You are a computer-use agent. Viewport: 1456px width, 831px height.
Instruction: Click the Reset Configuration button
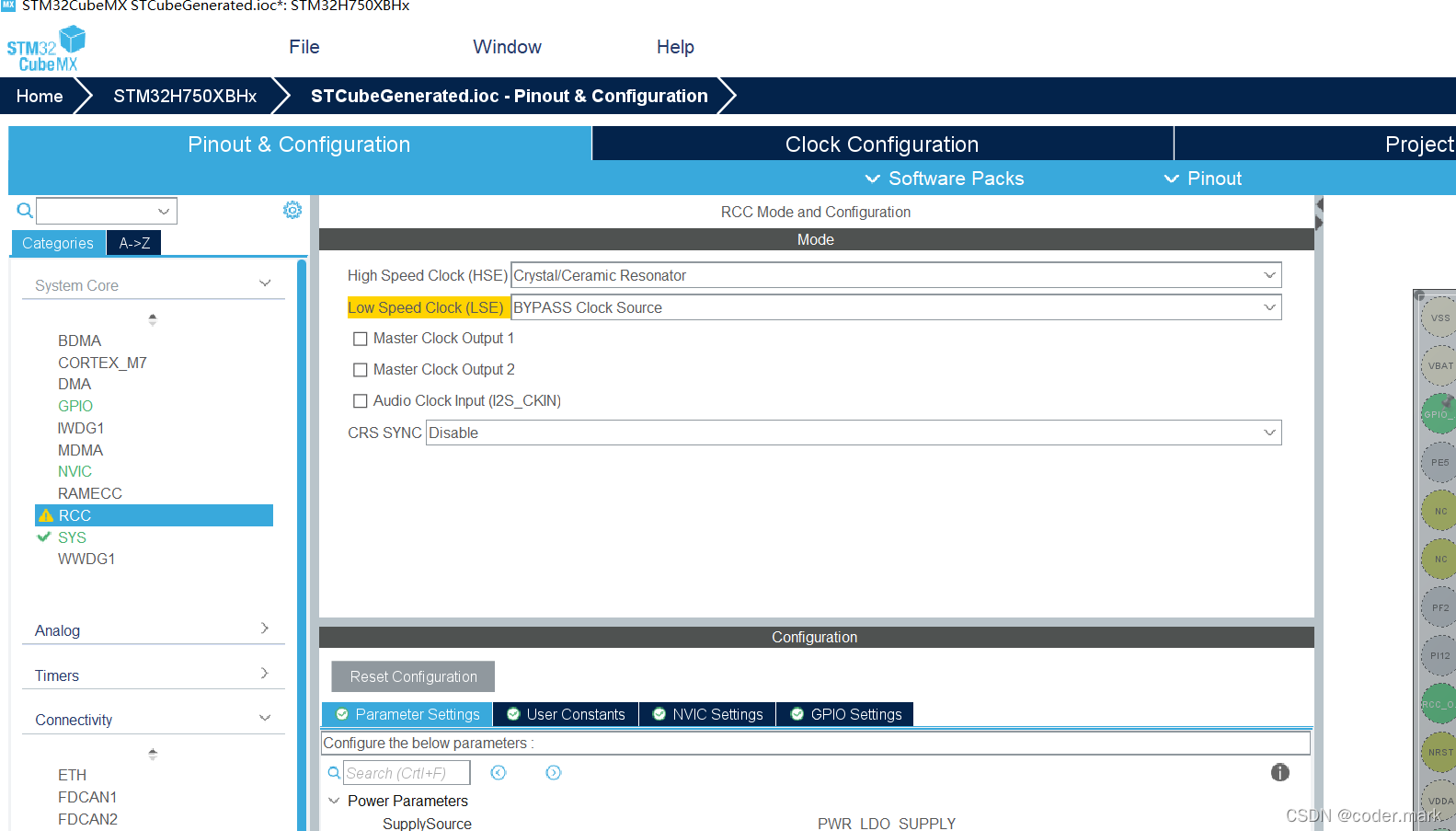click(413, 676)
